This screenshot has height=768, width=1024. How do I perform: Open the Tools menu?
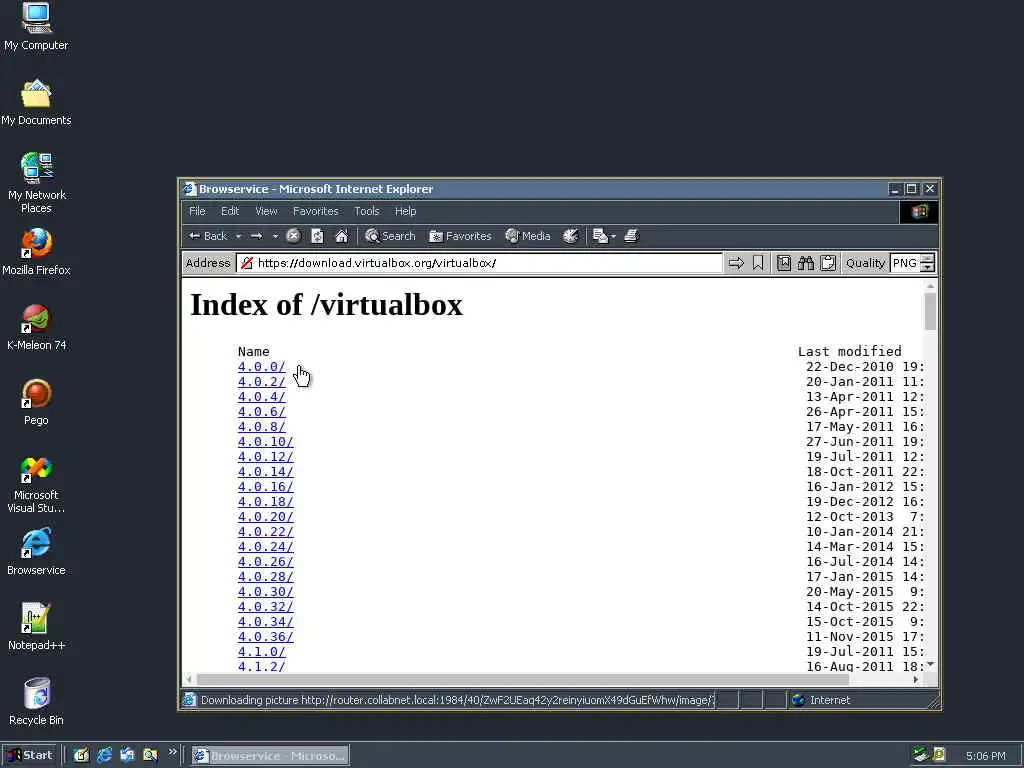(366, 211)
